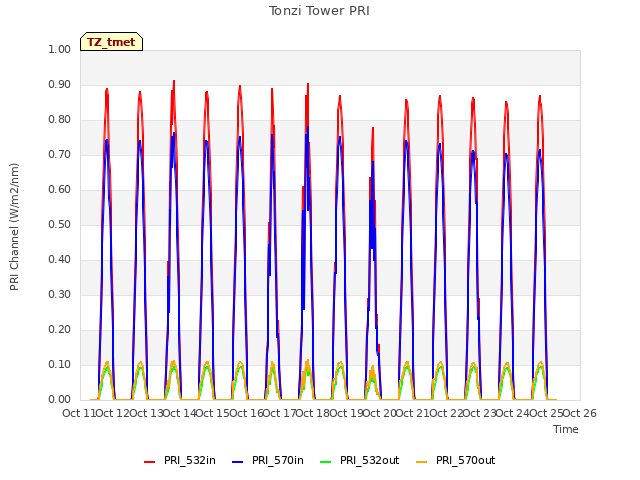640x480 pixels.
Task: Select the PRI_570out legend label
Action: coord(465,460)
